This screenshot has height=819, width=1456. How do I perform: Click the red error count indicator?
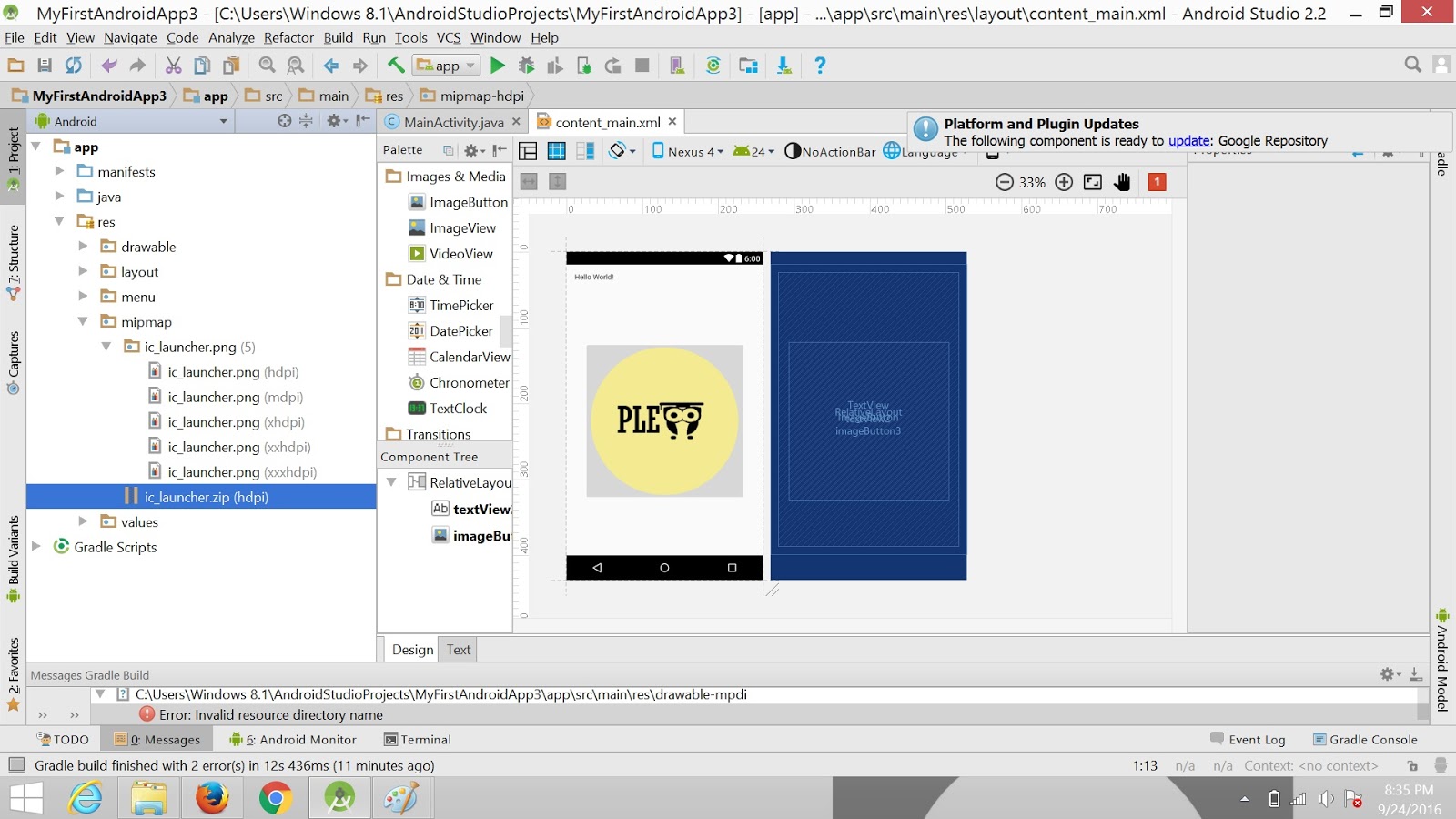tap(1157, 182)
